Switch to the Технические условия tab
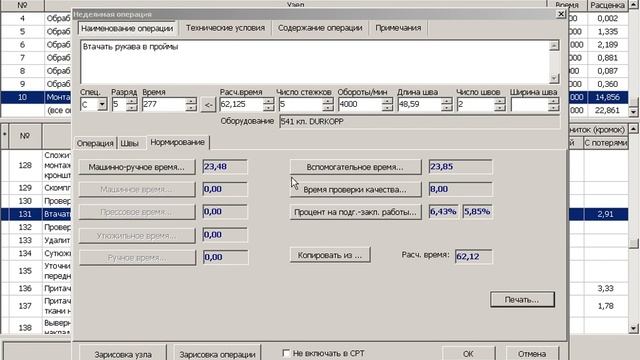This screenshot has width=640, height=360. [225, 28]
